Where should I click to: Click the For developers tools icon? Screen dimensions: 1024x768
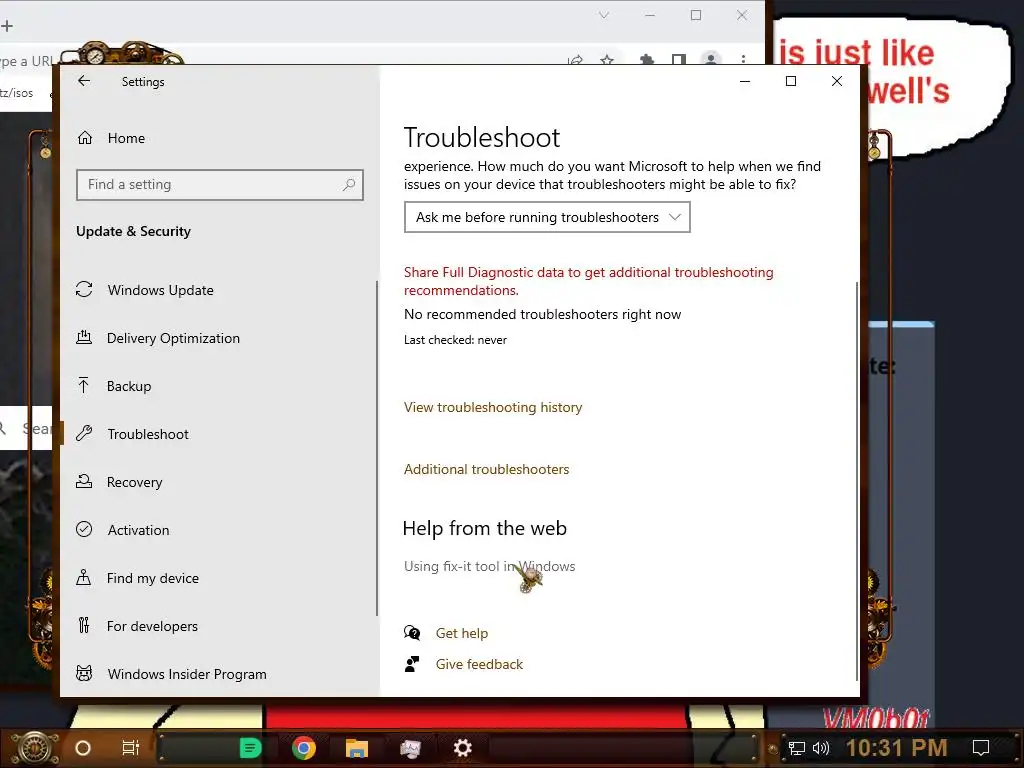pyautogui.click(x=84, y=626)
